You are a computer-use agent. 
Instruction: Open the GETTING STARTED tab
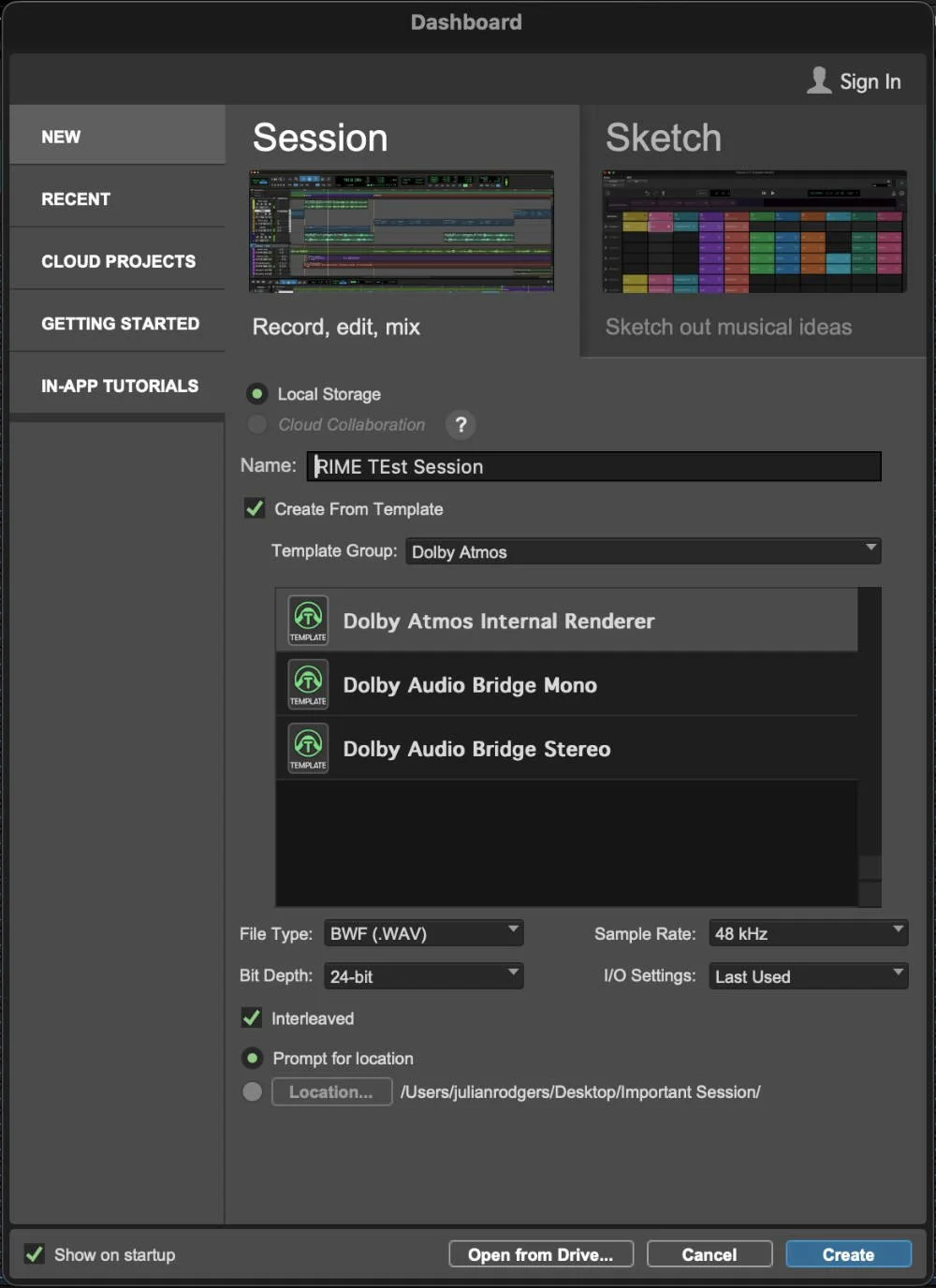click(117, 323)
